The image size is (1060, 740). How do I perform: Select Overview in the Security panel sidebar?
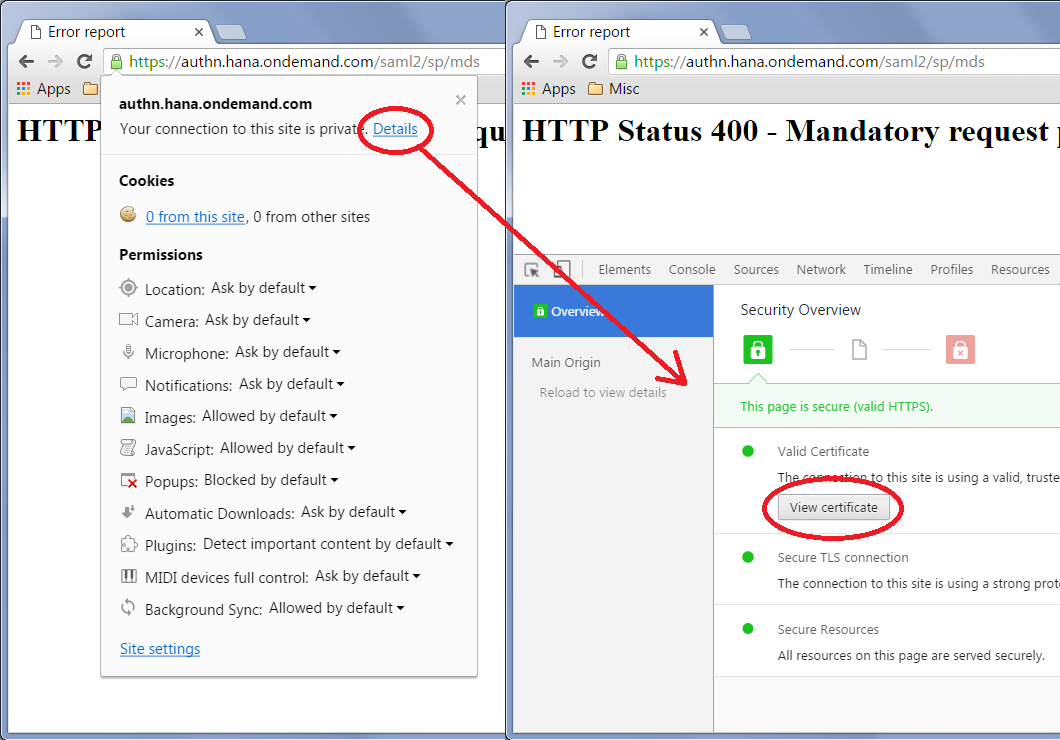click(576, 312)
